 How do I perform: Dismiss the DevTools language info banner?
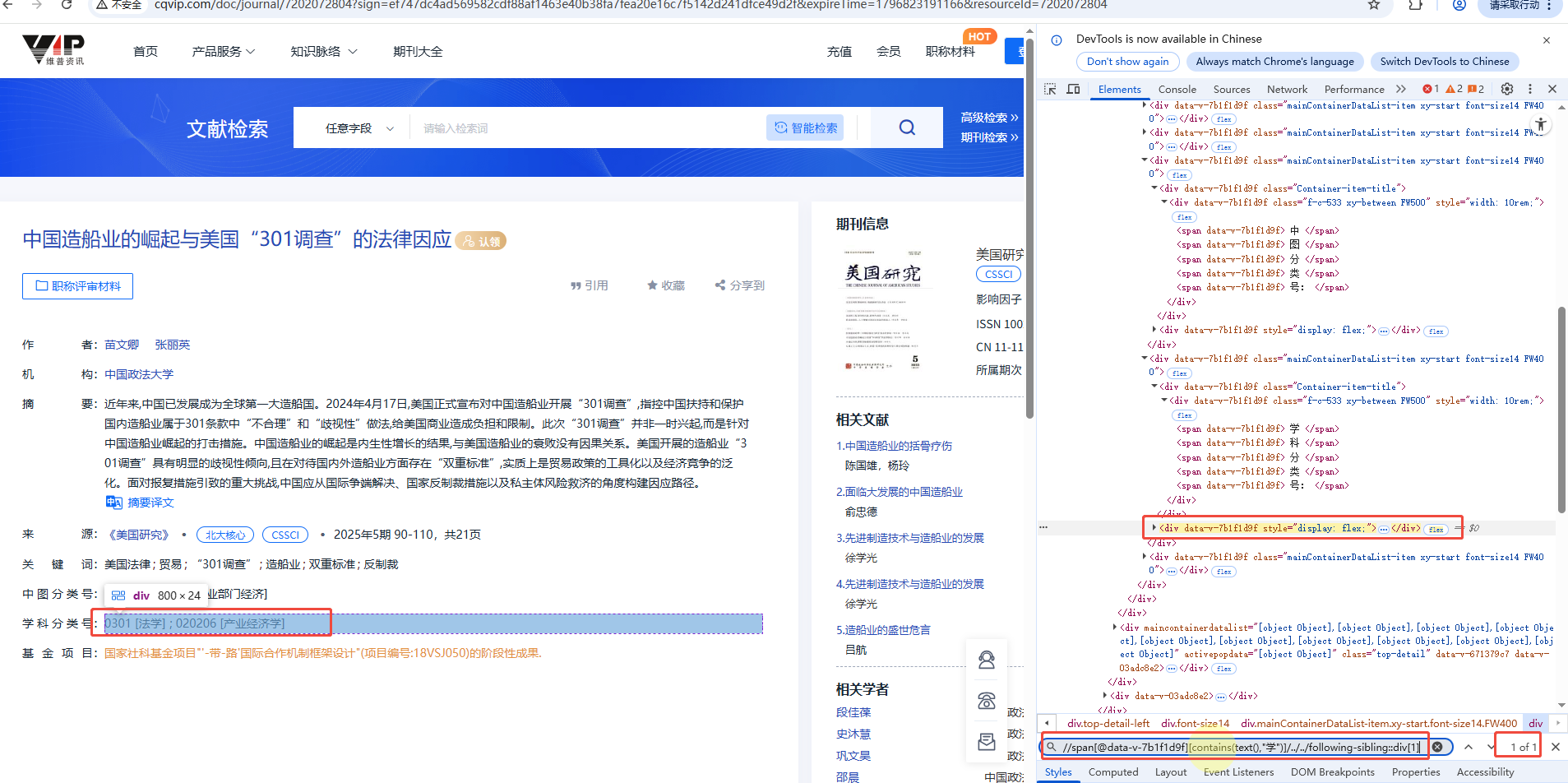1547,39
